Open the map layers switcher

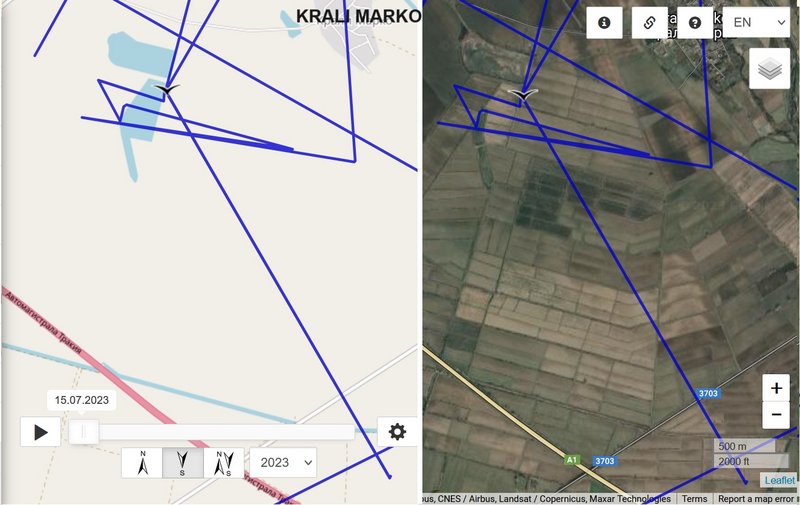tap(769, 69)
